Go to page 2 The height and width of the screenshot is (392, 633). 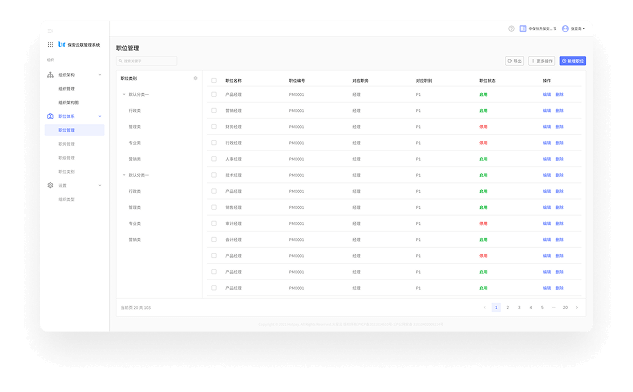pos(508,308)
